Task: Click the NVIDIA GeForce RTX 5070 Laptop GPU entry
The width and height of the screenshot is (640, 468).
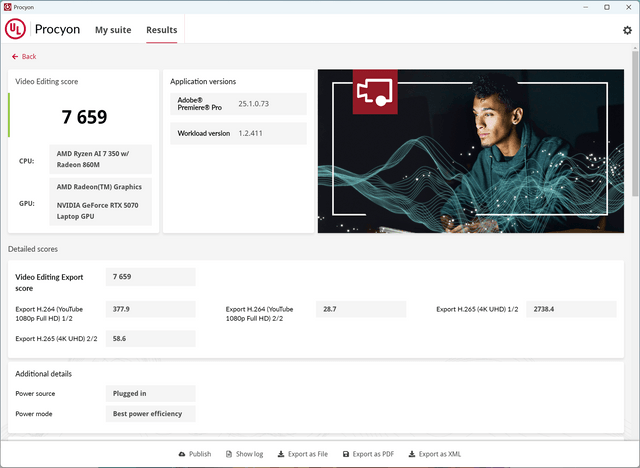Action: coord(97,211)
